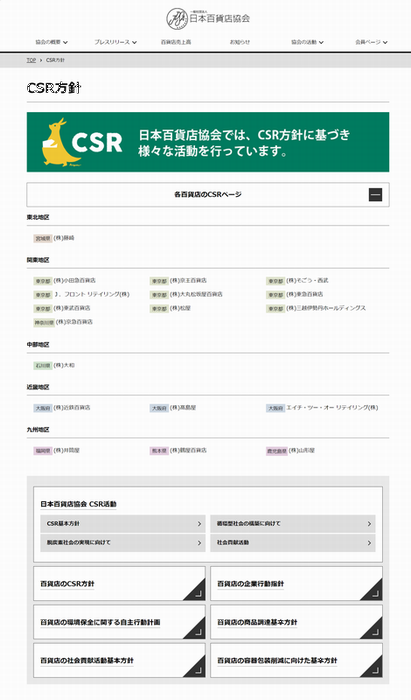Click the 日本百貨店協会 logo at top
Screen dimensions: 411x700
[x=208, y=18]
